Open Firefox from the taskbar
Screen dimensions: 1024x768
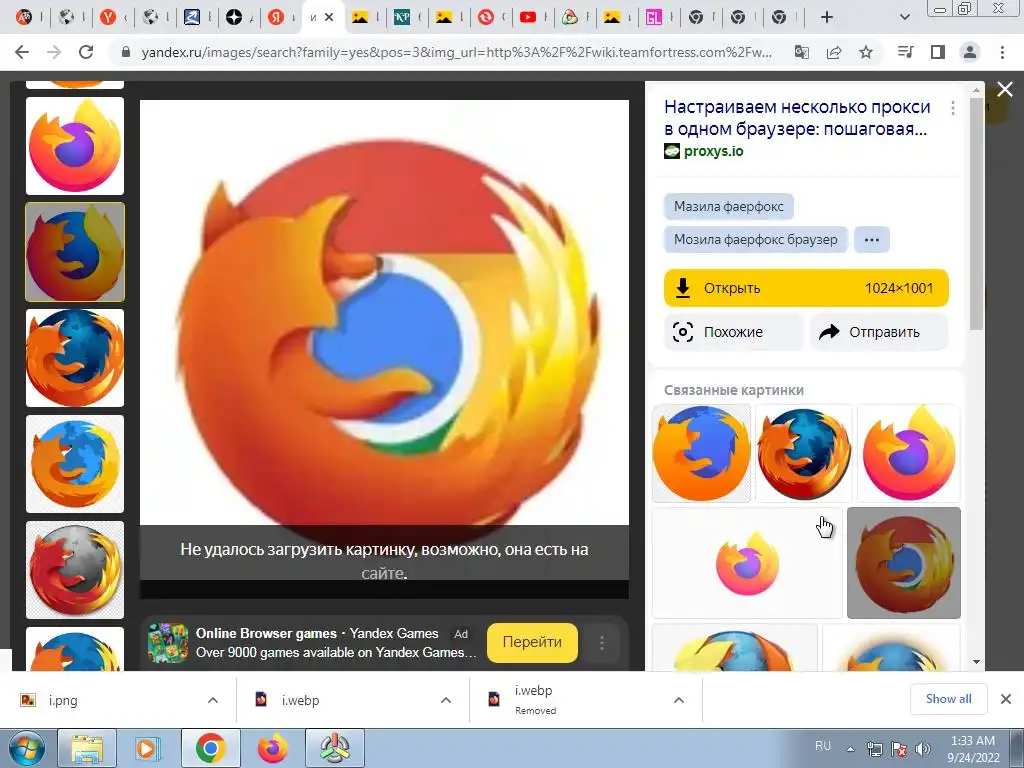pyautogui.click(x=273, y=748)
